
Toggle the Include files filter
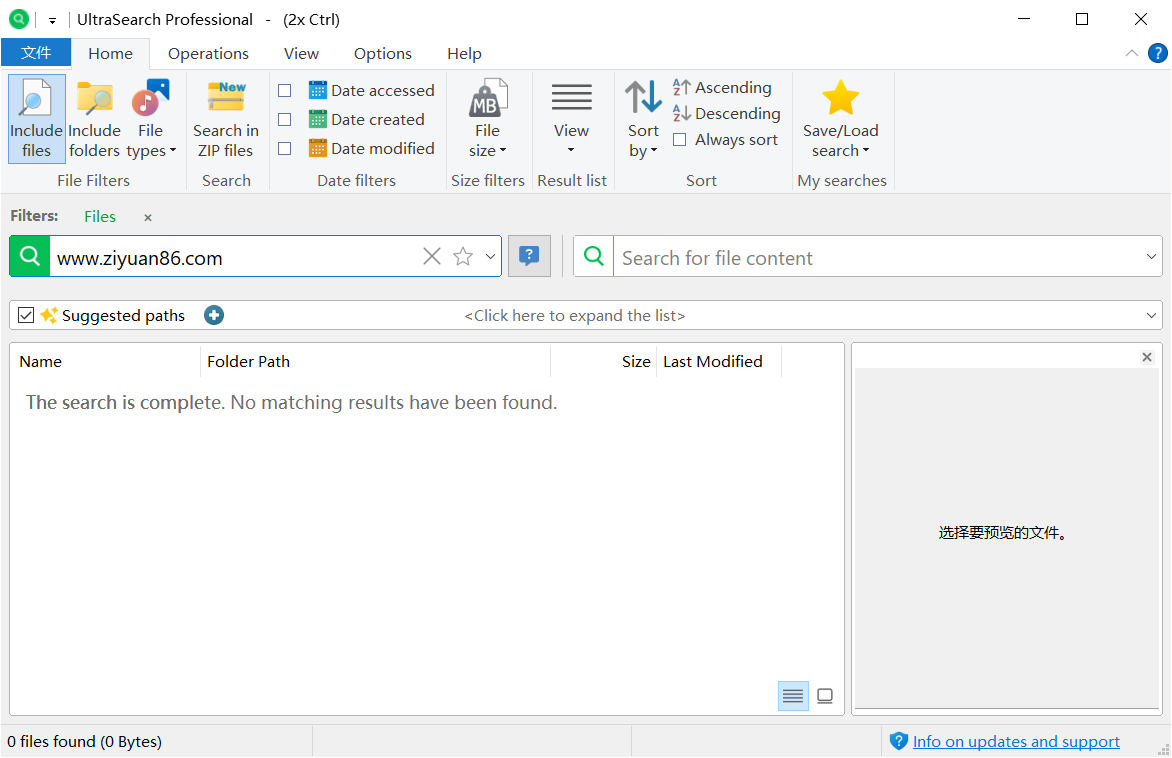pos(37,118)
